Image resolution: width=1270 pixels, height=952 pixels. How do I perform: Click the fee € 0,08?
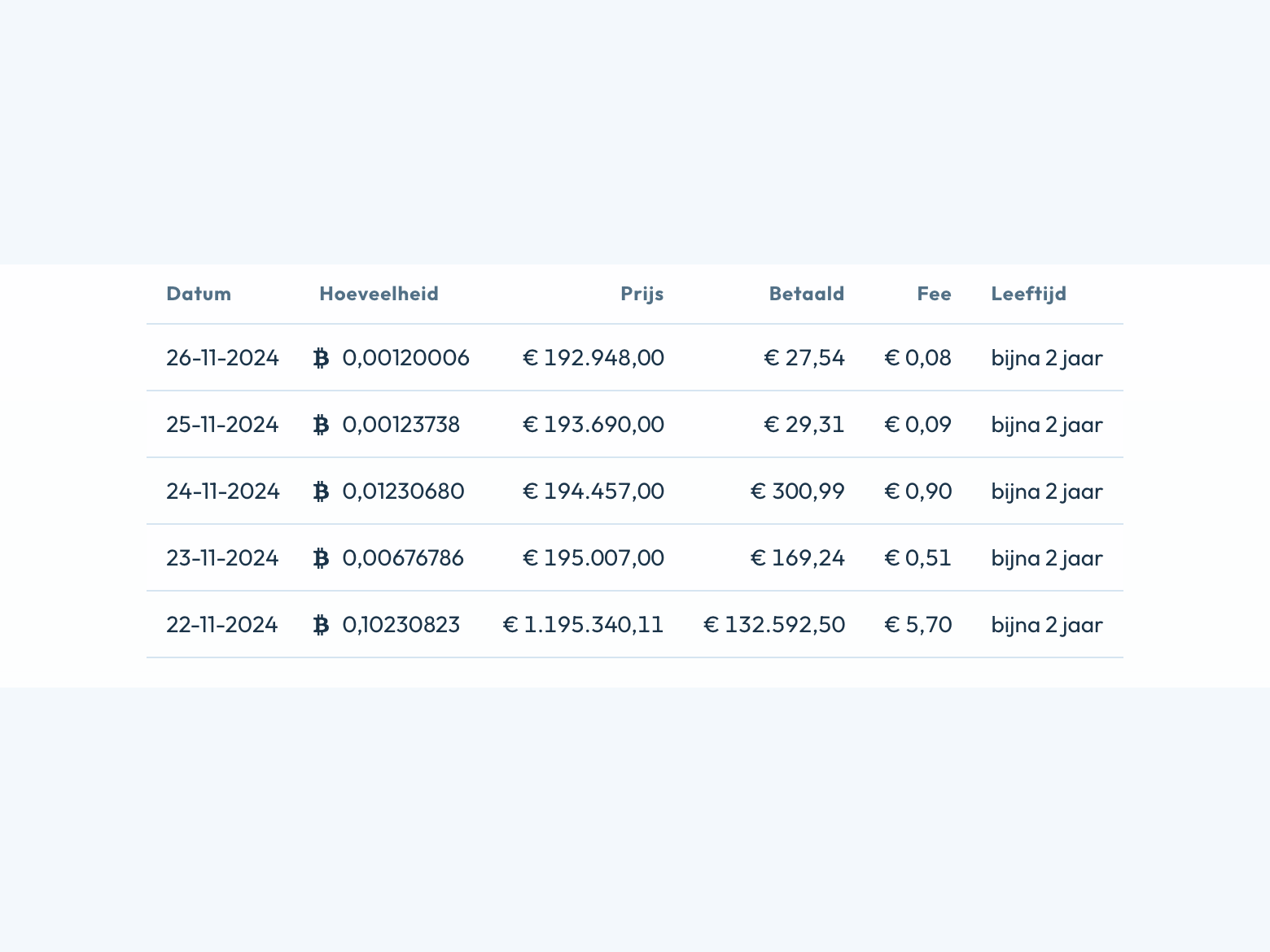918,358
